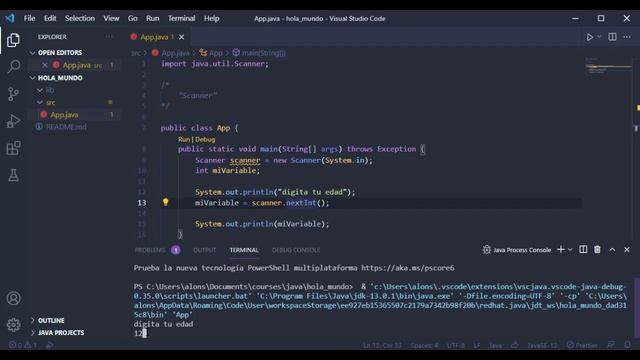Viewport: 640px width, 360px height.
Task: Open the Run and Debug view
Action: click(13, 121)
